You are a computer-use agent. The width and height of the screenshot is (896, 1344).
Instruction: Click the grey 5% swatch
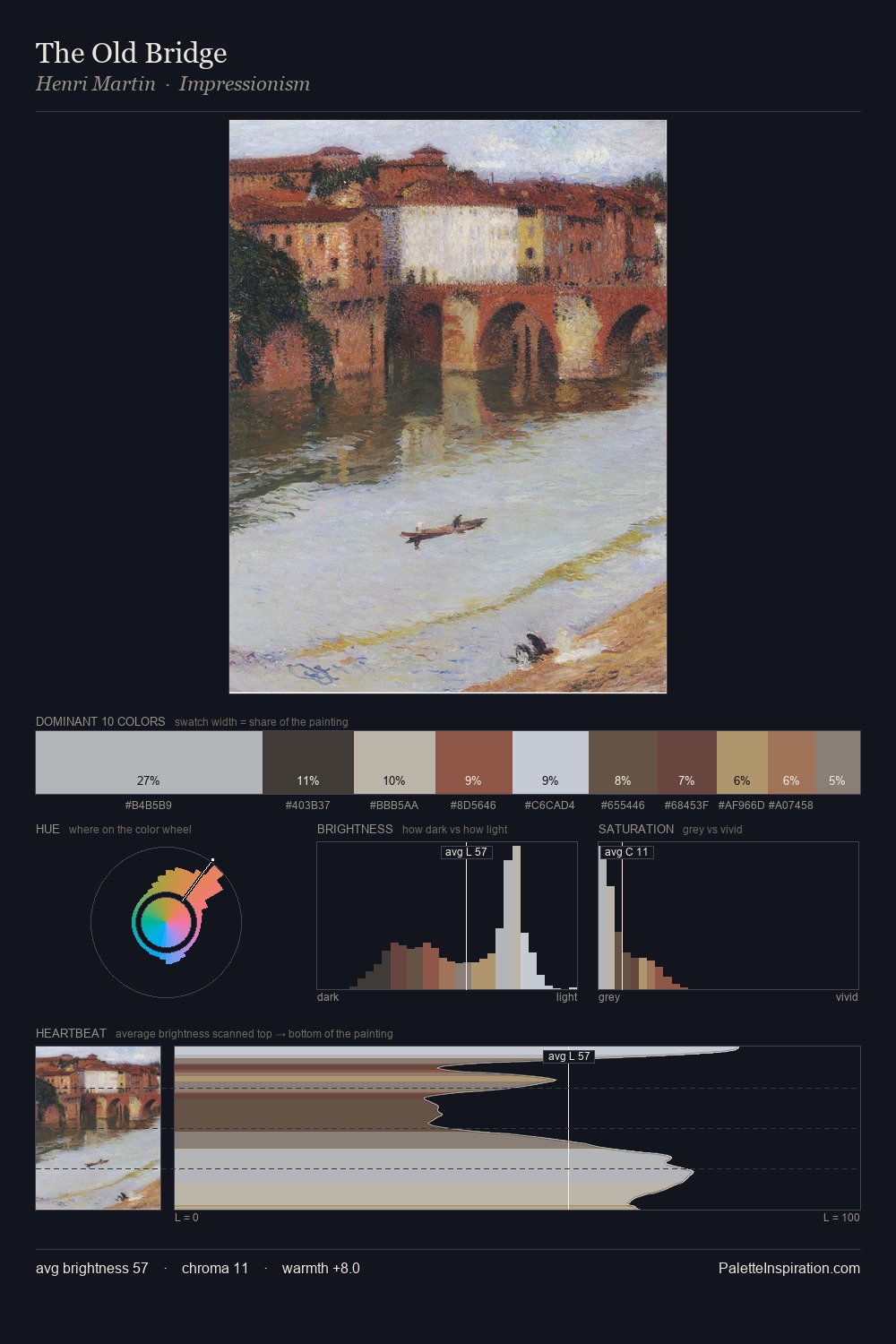(838, 762)
